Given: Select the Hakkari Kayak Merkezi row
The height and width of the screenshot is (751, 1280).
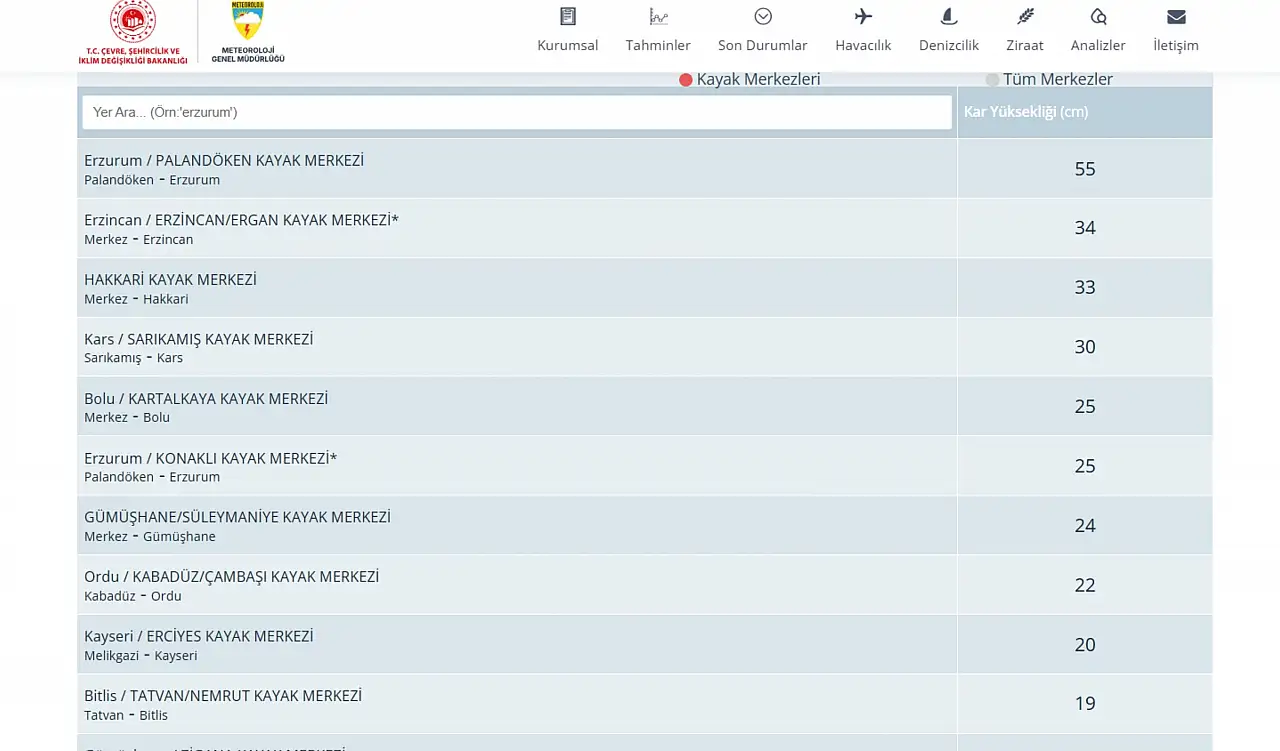Looking at the screenshot, I should [170, 280].
